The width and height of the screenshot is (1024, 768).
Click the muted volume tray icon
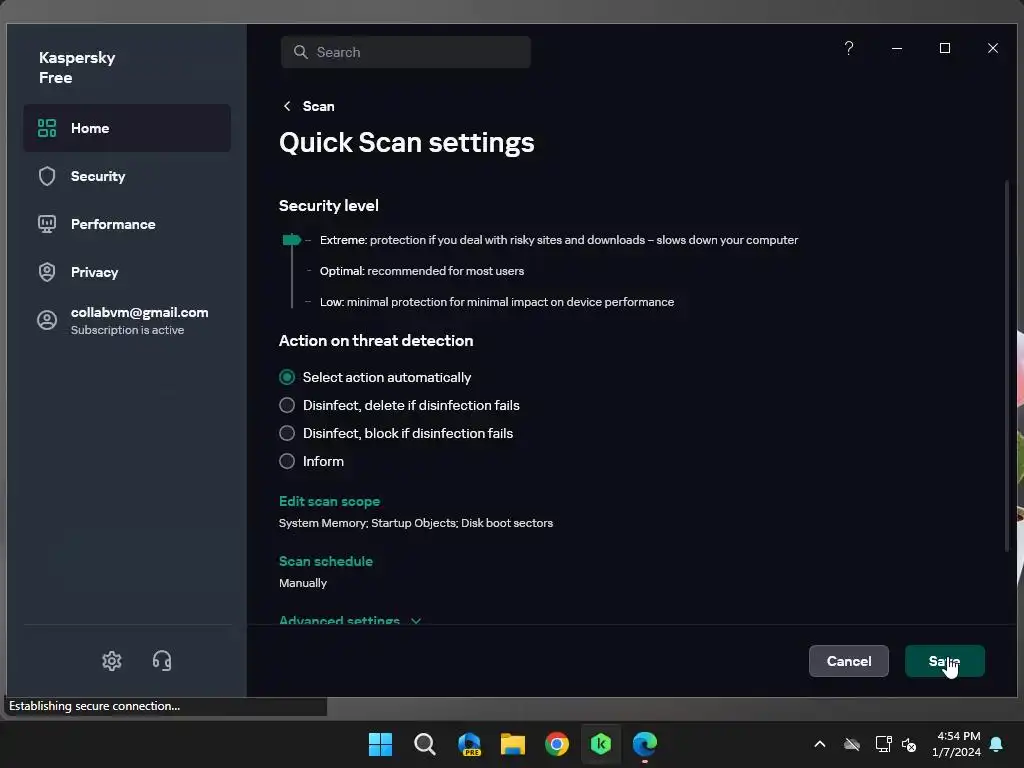(909, 744)
